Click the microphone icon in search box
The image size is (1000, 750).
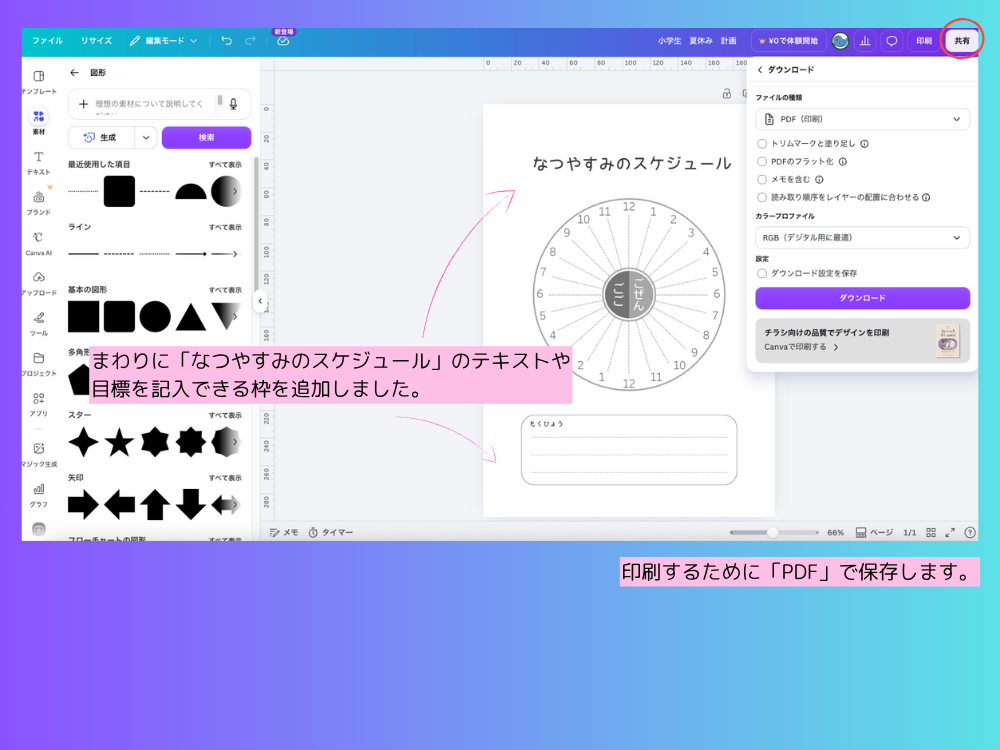pyautogui.click(x=233, y=103)
